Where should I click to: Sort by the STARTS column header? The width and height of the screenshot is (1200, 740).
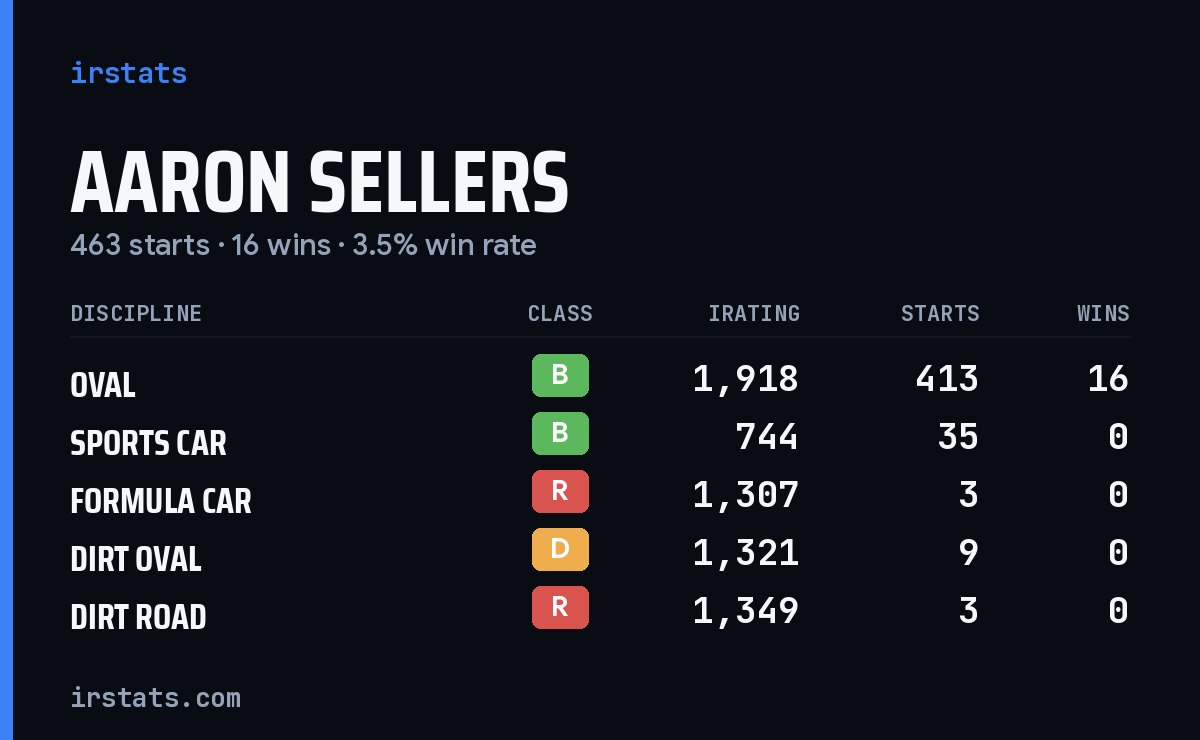click(940, 313)
